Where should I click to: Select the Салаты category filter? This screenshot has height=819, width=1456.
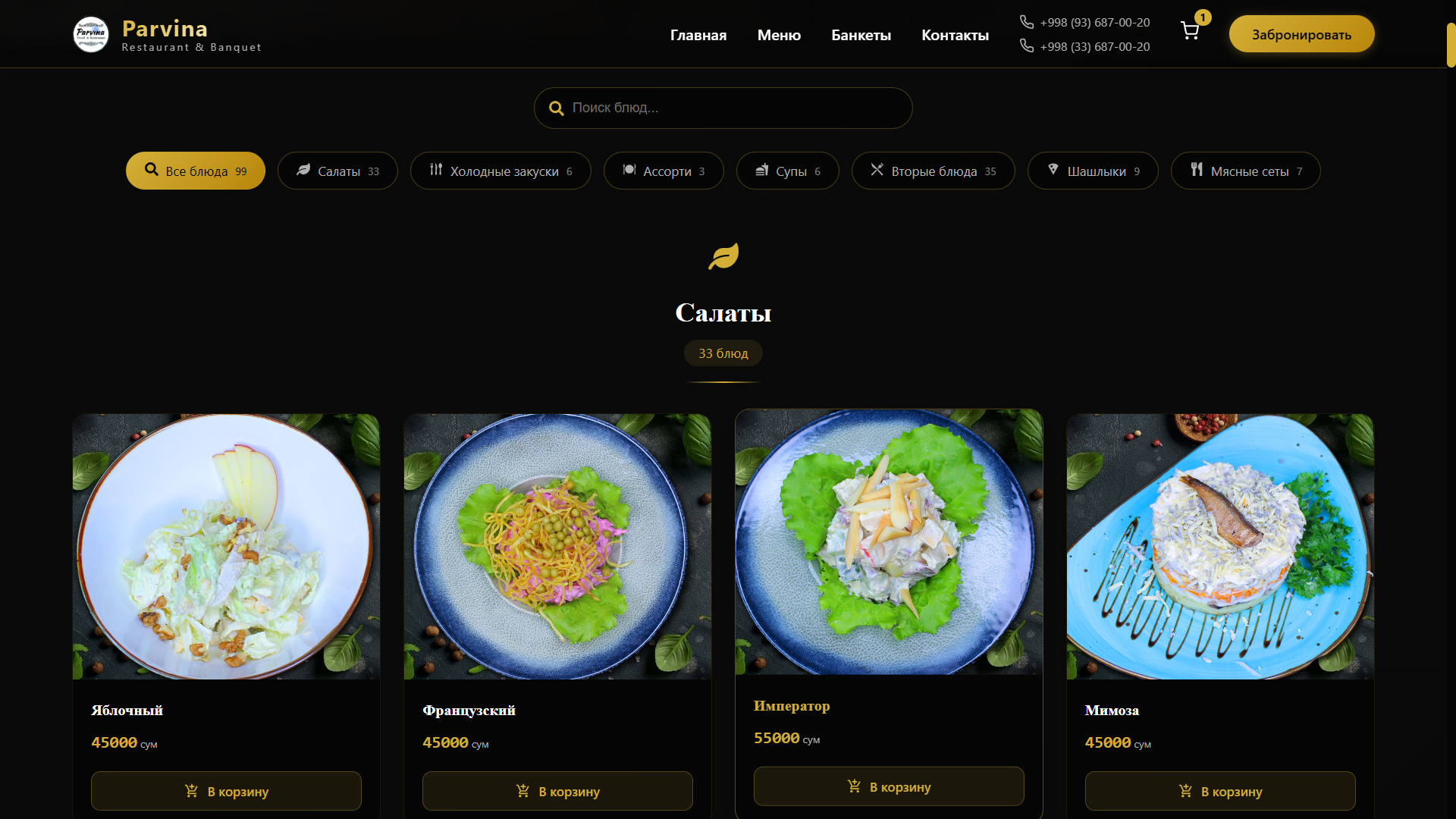tap(337, 171)
